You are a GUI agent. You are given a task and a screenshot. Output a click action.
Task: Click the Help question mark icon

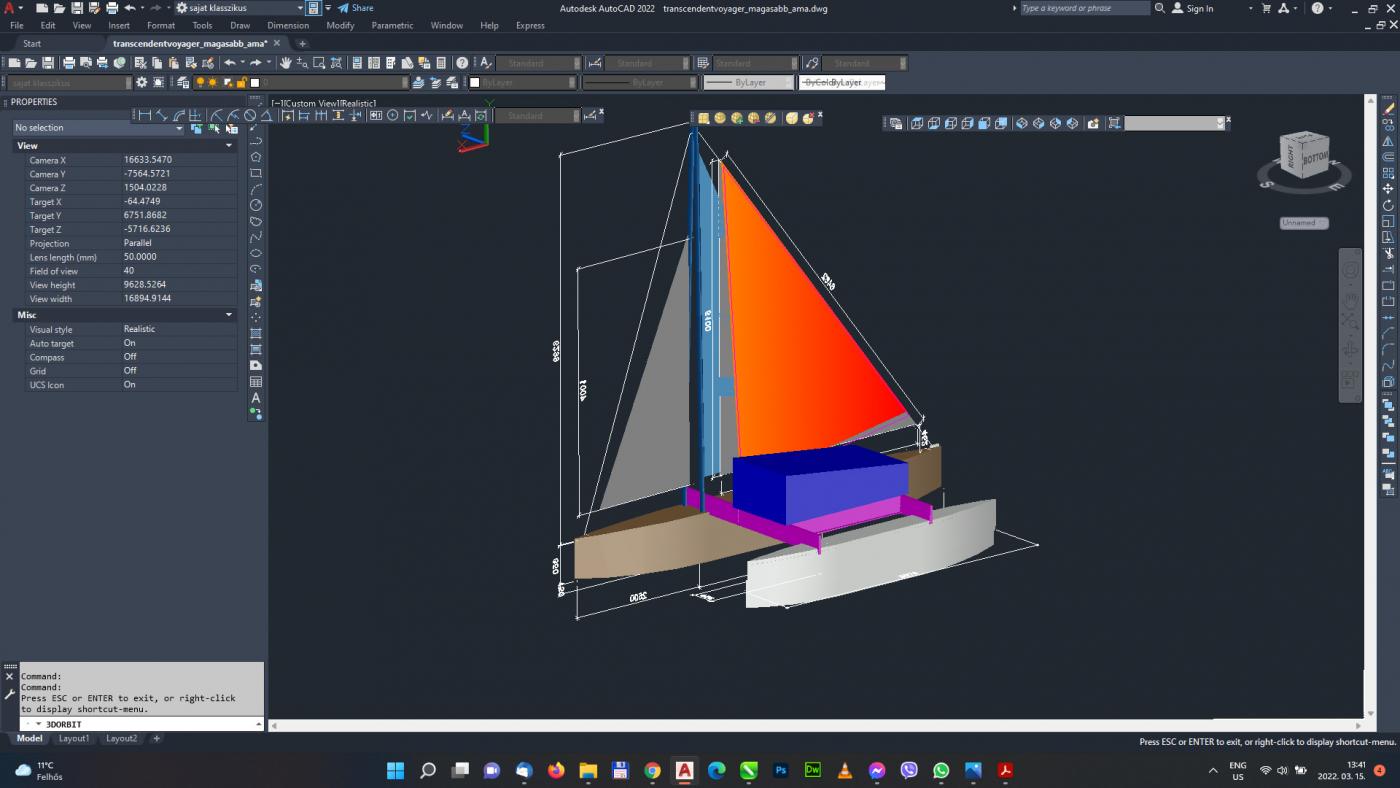(462, 63)
